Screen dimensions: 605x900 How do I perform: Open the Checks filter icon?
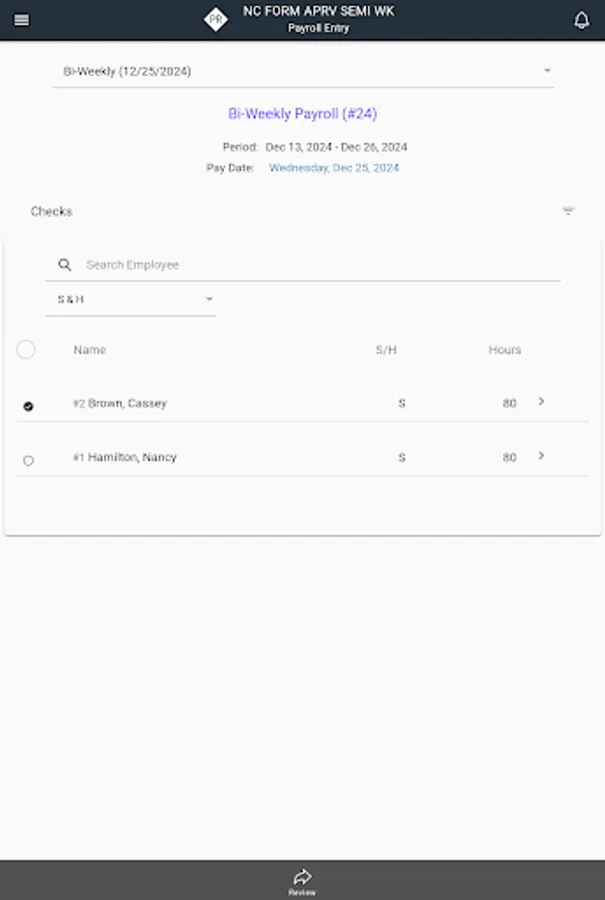coord(569,211)
